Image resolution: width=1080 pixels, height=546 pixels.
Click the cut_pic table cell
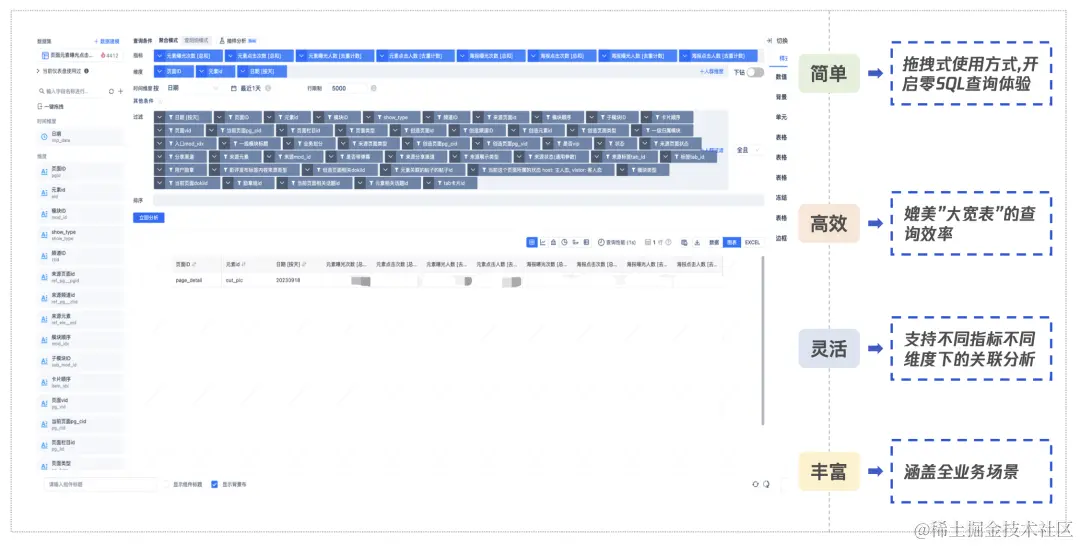click(x=234, y=281)
